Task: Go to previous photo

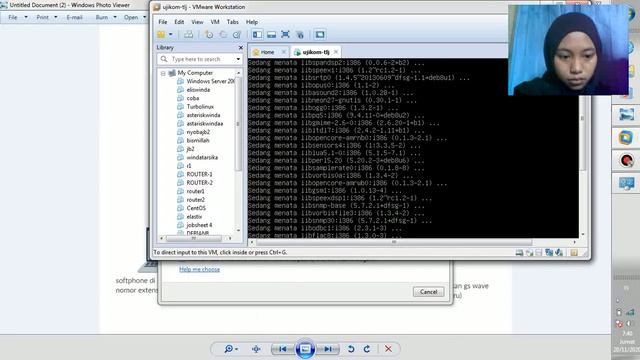Action: (282, 349)
